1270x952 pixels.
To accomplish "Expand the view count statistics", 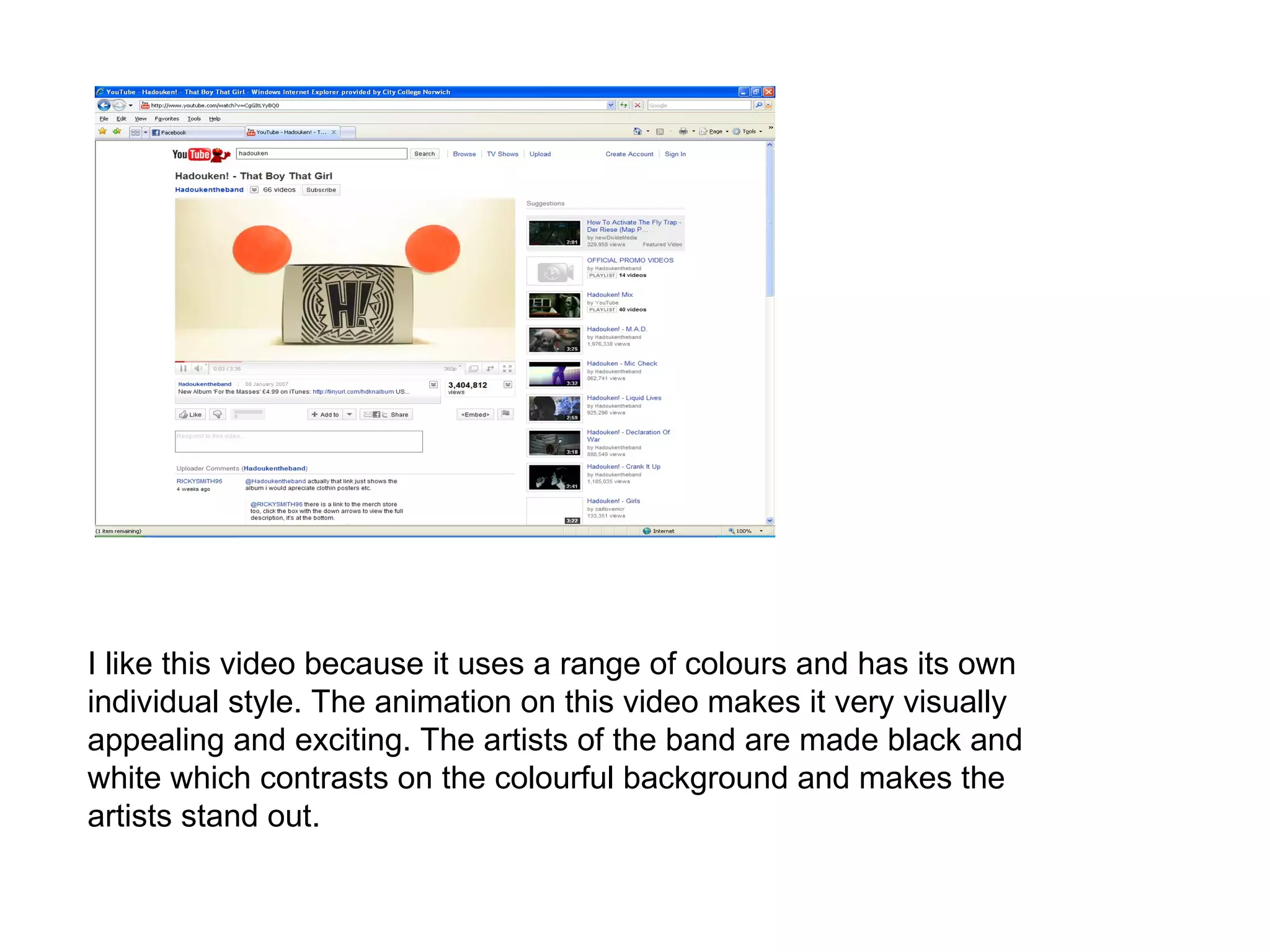I will point(508,385).
